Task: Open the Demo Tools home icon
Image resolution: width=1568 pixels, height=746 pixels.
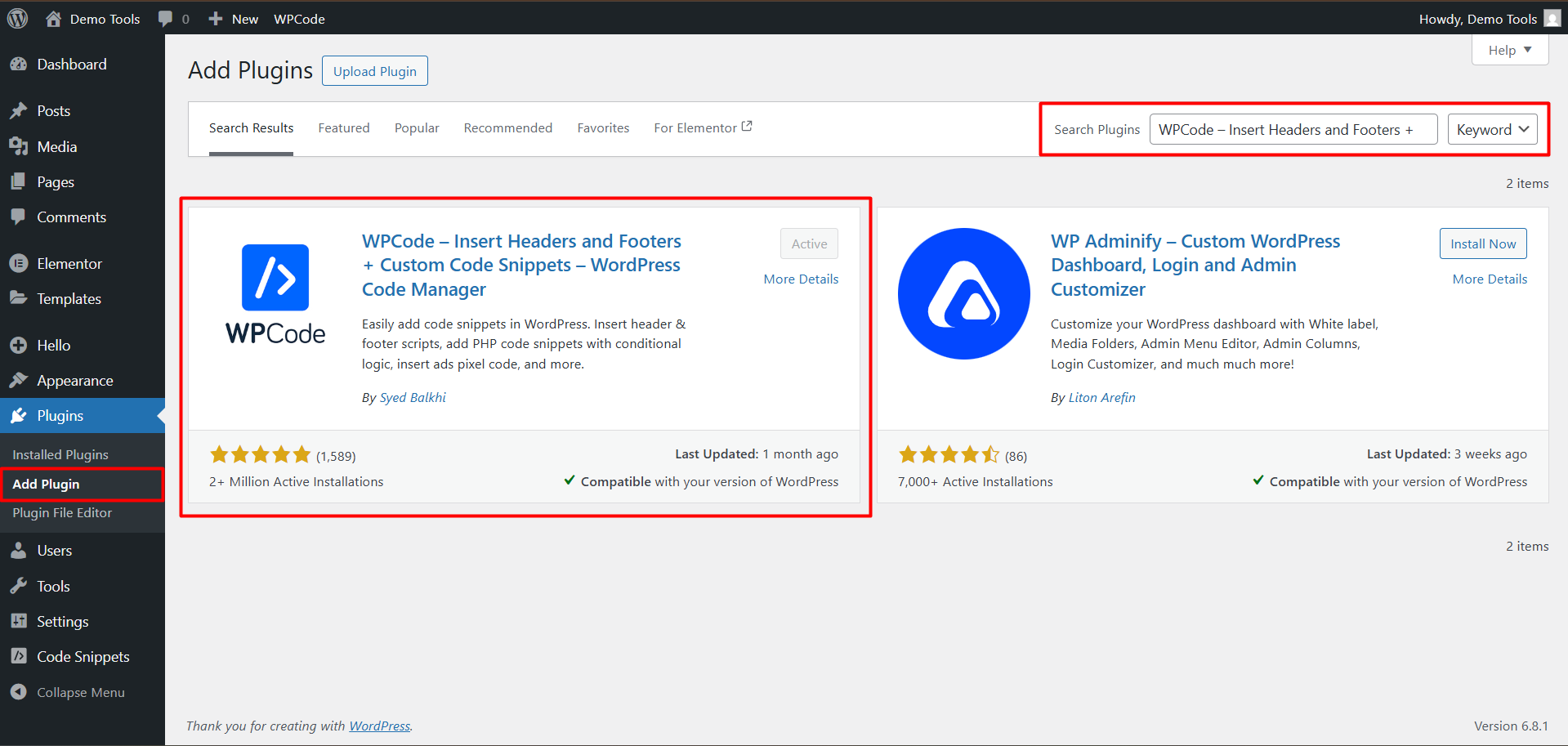Action: point(53,18)
